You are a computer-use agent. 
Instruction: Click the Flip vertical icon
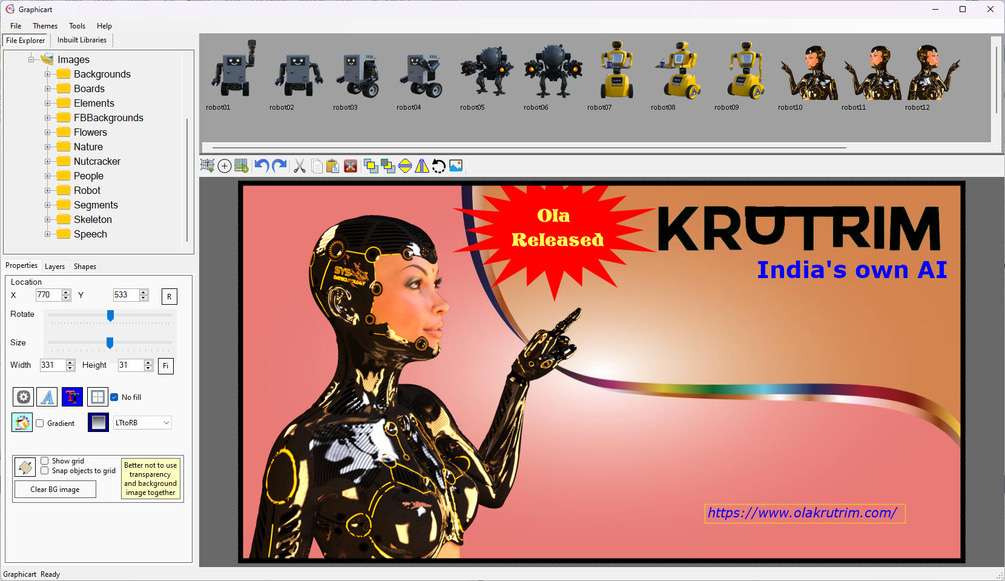tap(405, 166)
